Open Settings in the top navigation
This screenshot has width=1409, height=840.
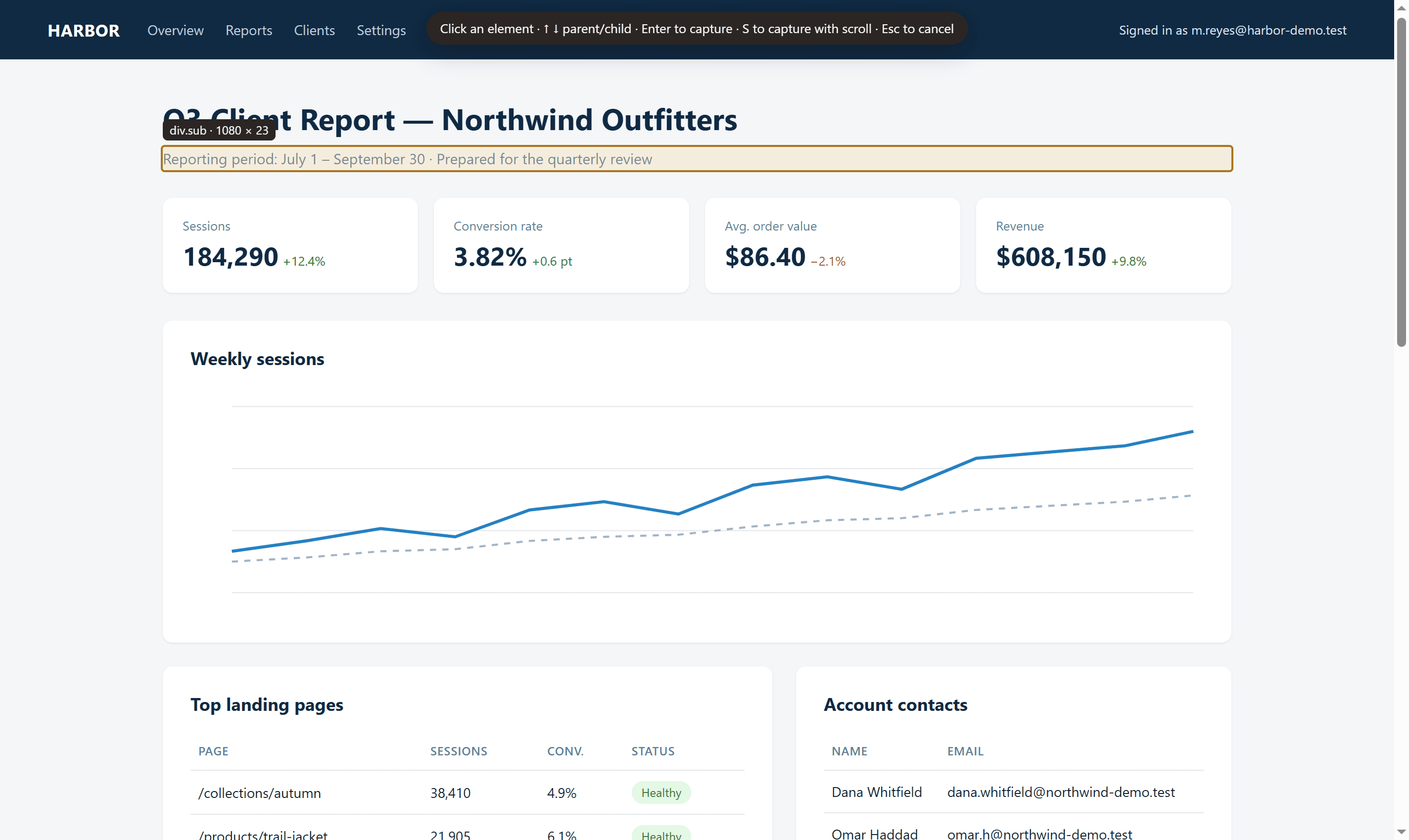pos(381,30)
